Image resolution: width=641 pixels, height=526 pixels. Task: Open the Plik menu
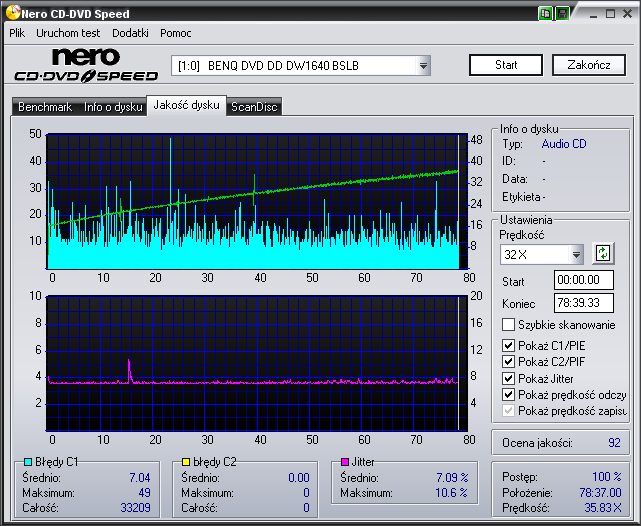tap(17, 33)
